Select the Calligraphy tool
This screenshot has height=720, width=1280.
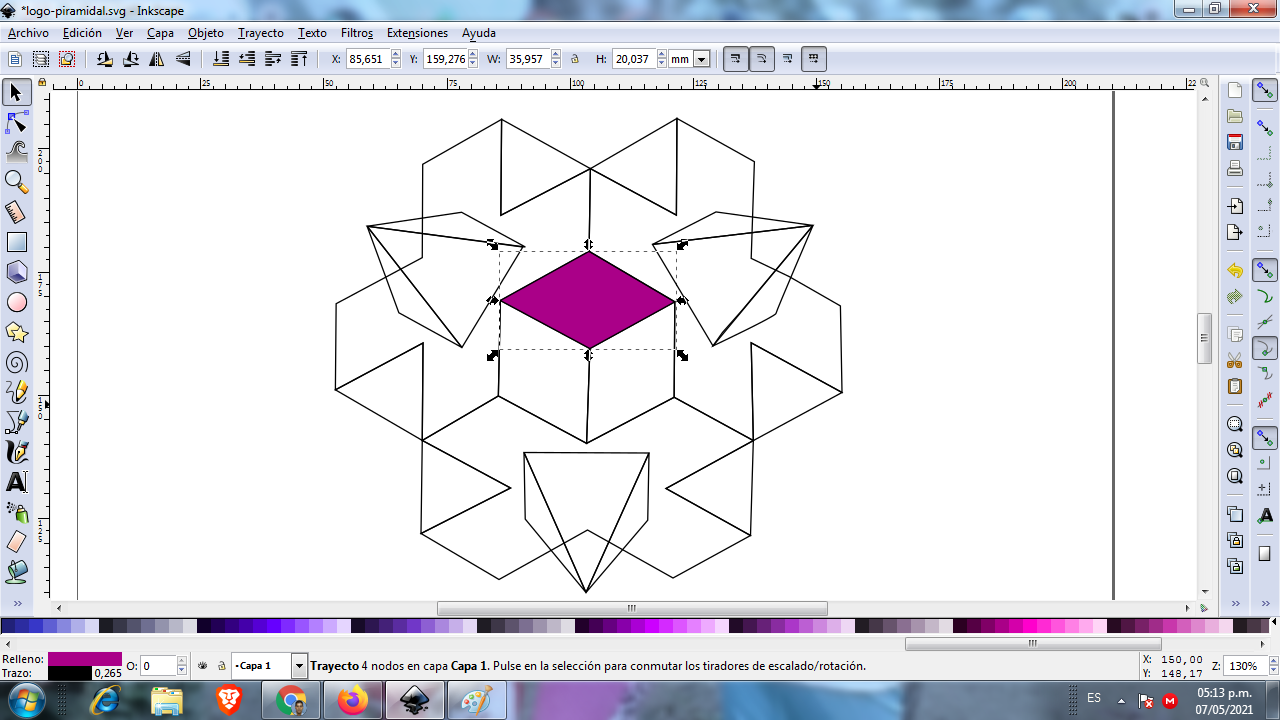click(x=16, y=452)
